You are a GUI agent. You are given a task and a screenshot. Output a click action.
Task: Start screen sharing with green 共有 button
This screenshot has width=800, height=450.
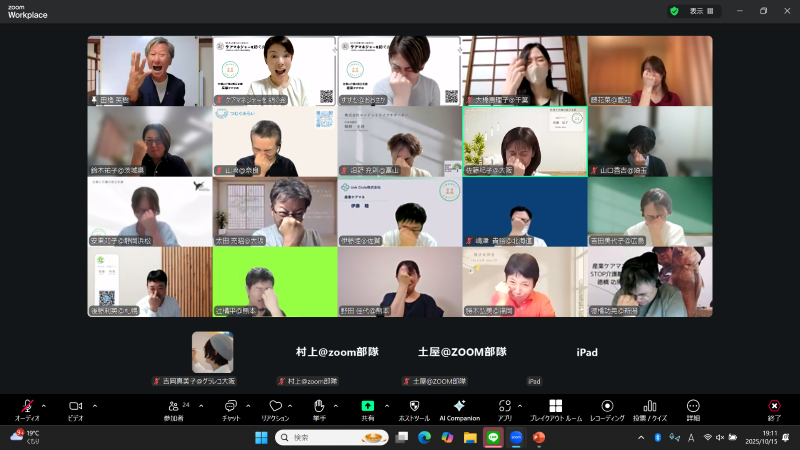[x=367, y=407]
